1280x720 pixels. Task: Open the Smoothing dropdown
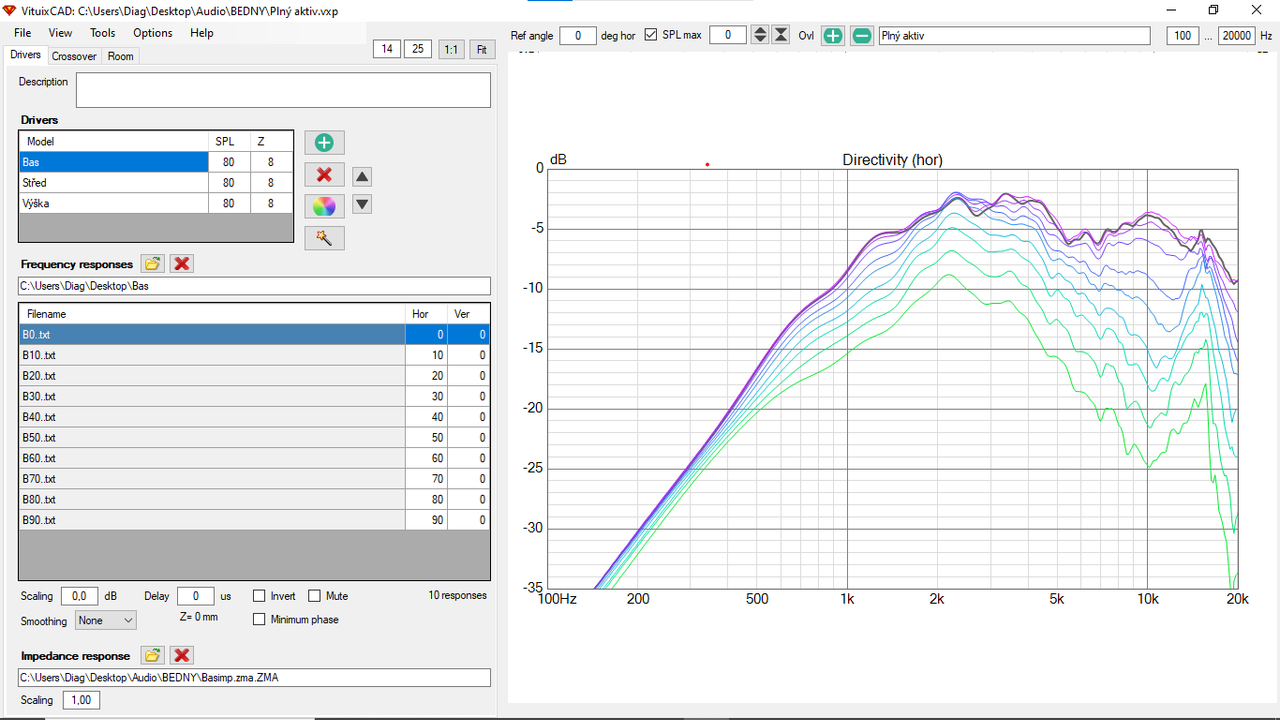(105, 621)
